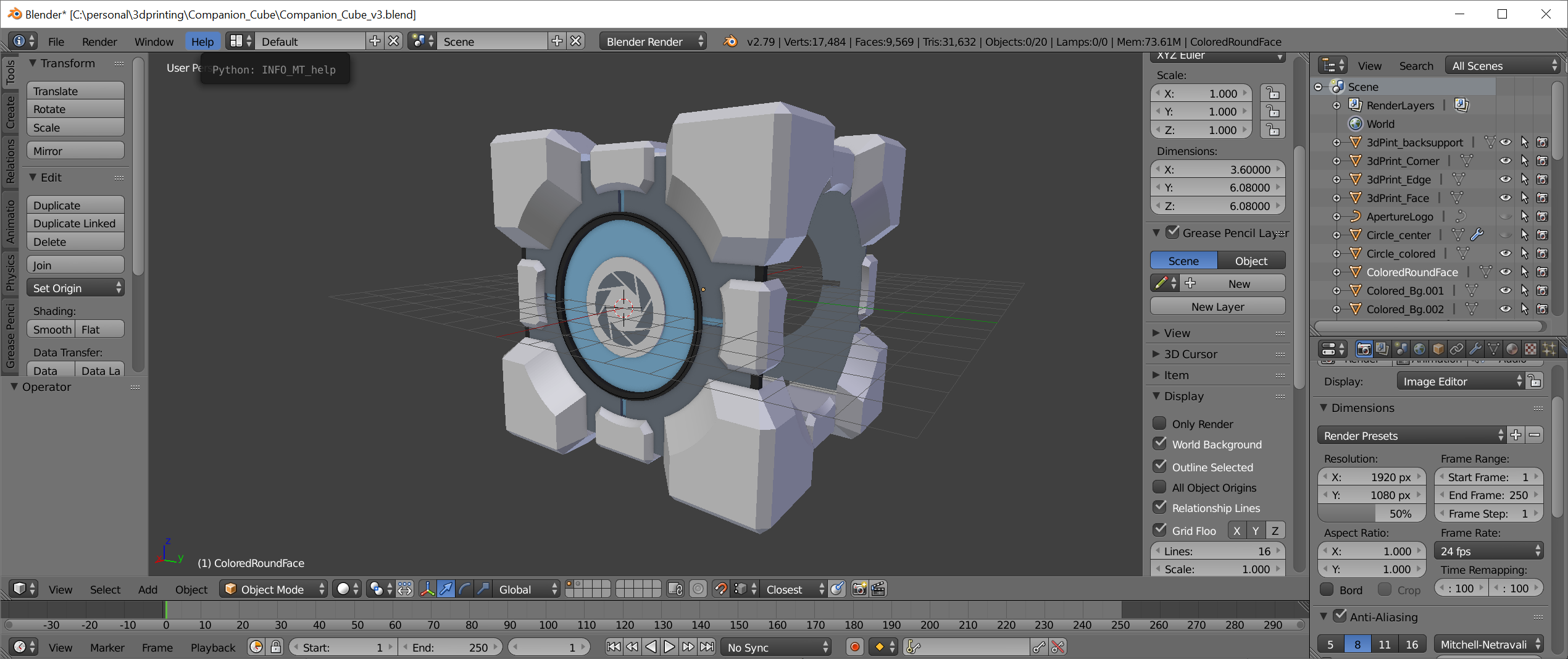
Task: Open the Closest snap target dropdown
Action: (x=793, y=589)
